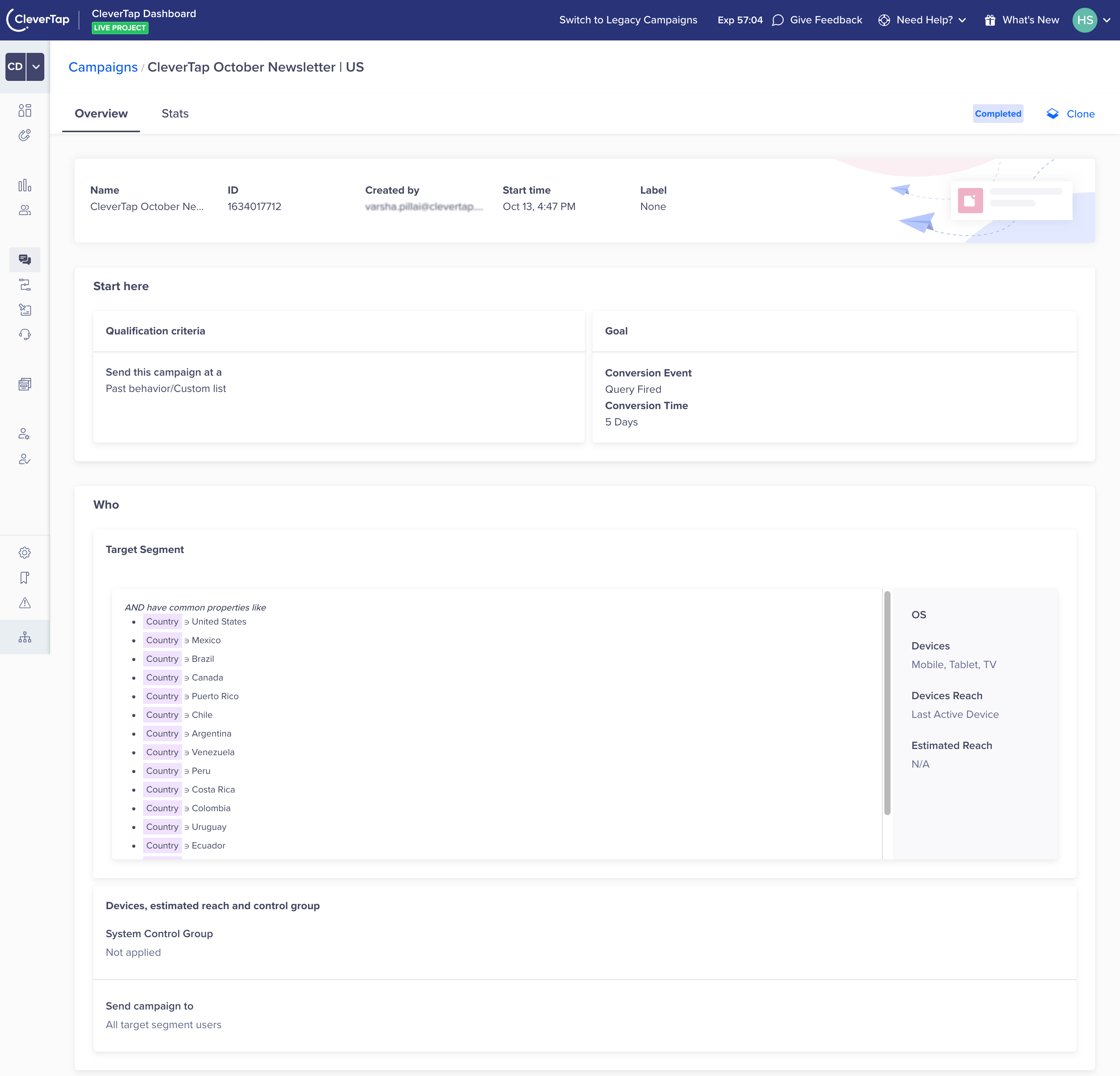Click the campaign ID 1634017712
The width and height of the screenshot is (1120, 1076).
coord(254,206)
